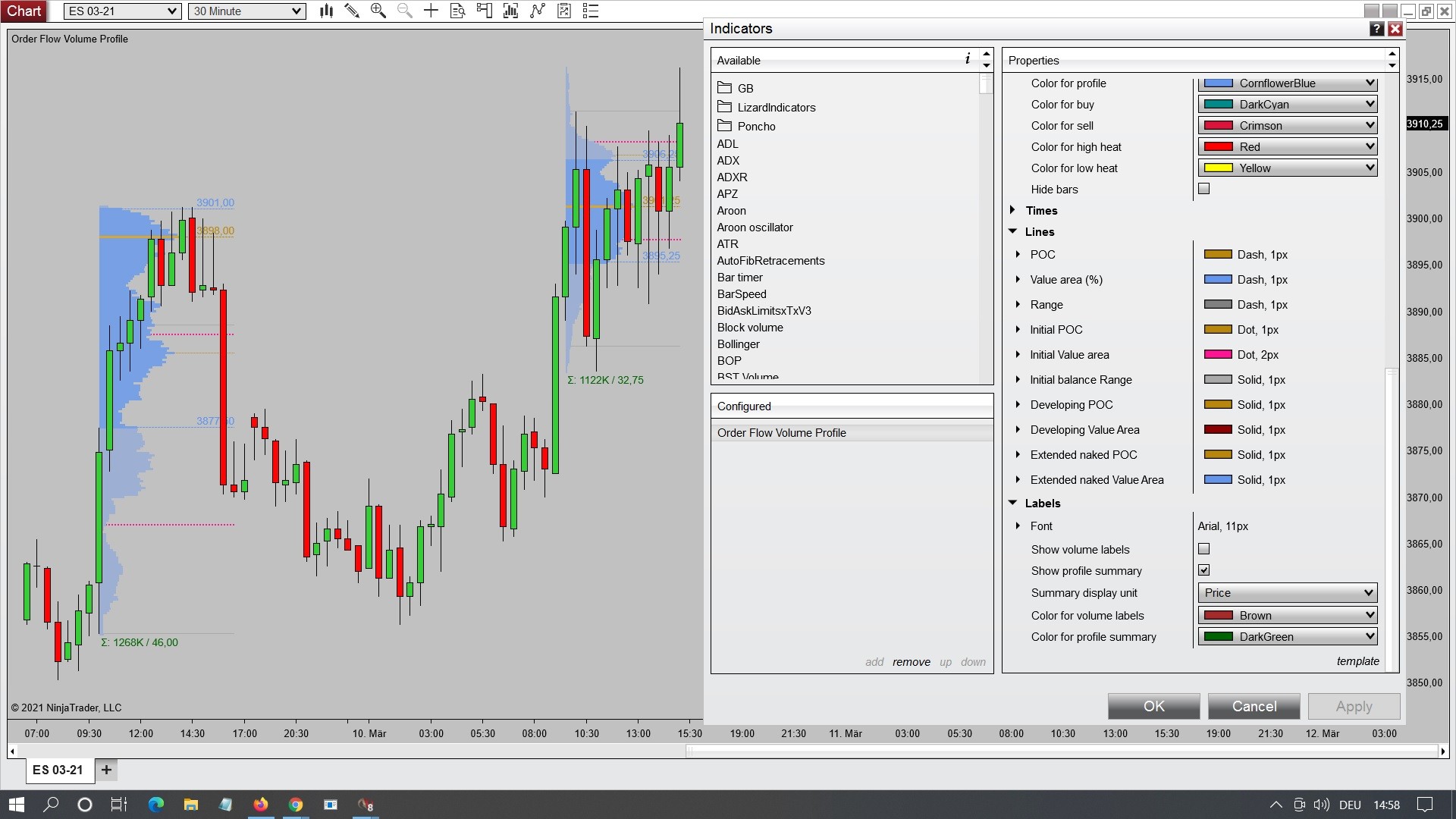Open the data box document icon
1456x819 pixels.
click(457, 11)
